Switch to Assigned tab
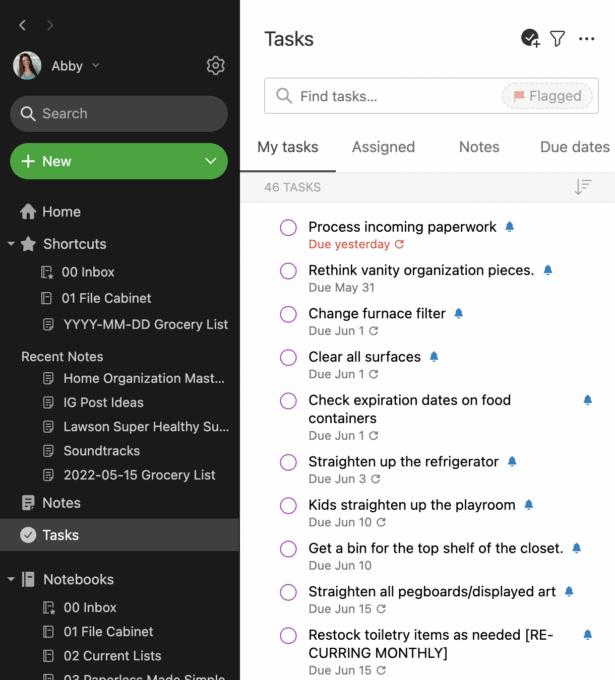 pyautogui.click(x=383, y=147)
